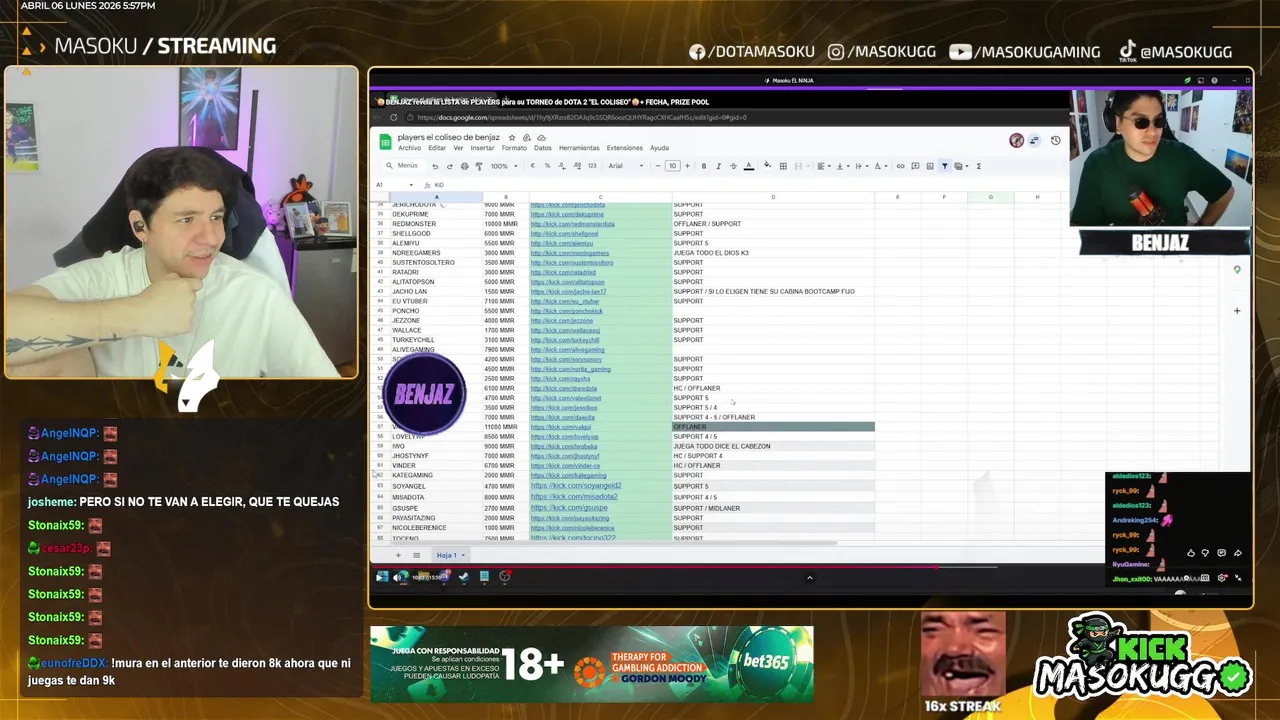Open the zoom 100% dropdown
Viewport: 1280px width, 720px height.
pyautogui.click(x=504, y=166)
